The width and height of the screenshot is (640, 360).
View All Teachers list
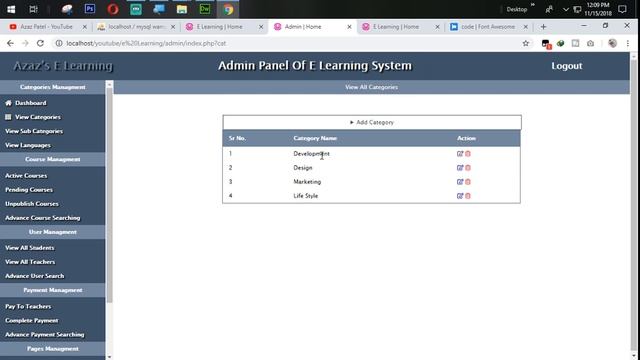click(30, 262)
